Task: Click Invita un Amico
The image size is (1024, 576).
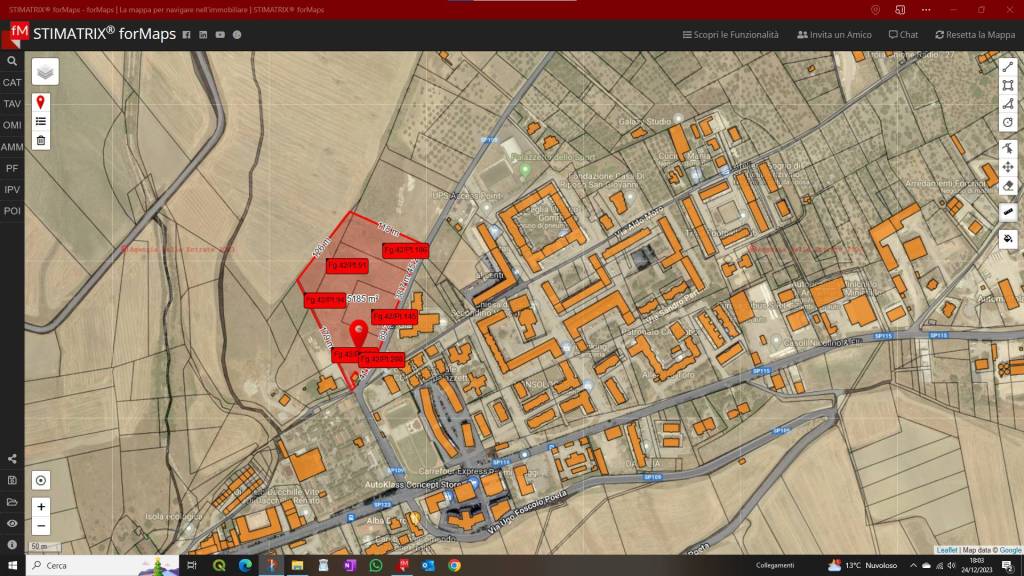Action: [x=834, y=35]
